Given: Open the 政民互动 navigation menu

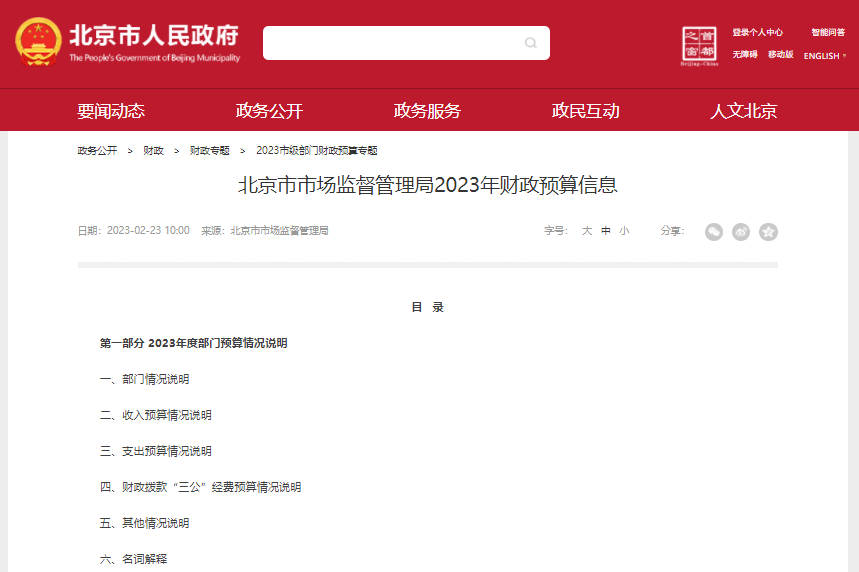Looking at the screenshot, I should coord(585,111).
